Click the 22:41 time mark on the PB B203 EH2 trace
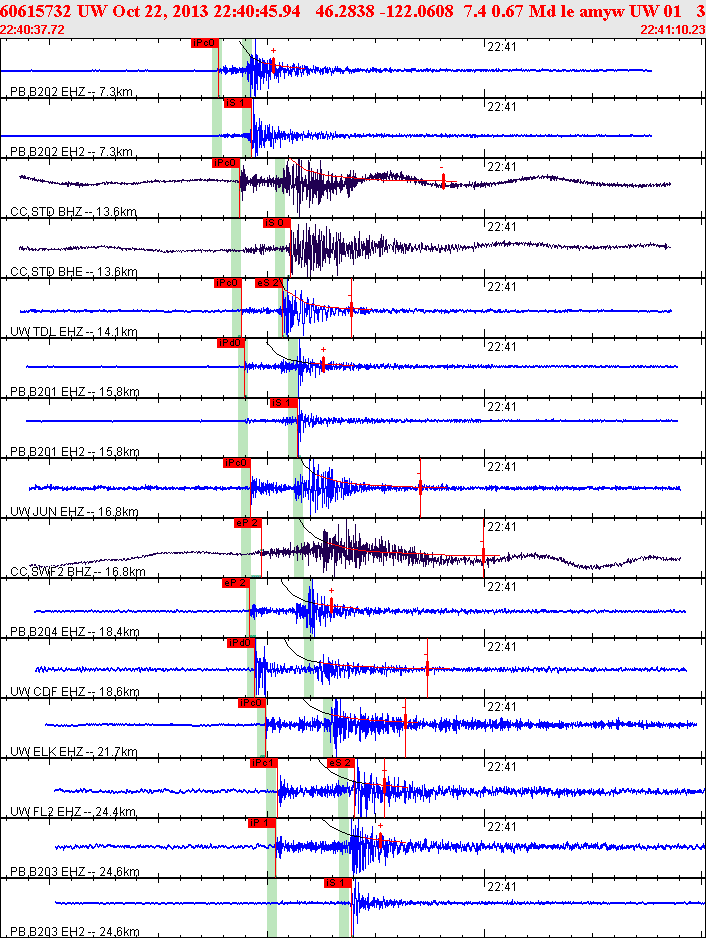706x938 pixels. click(501, 887)
